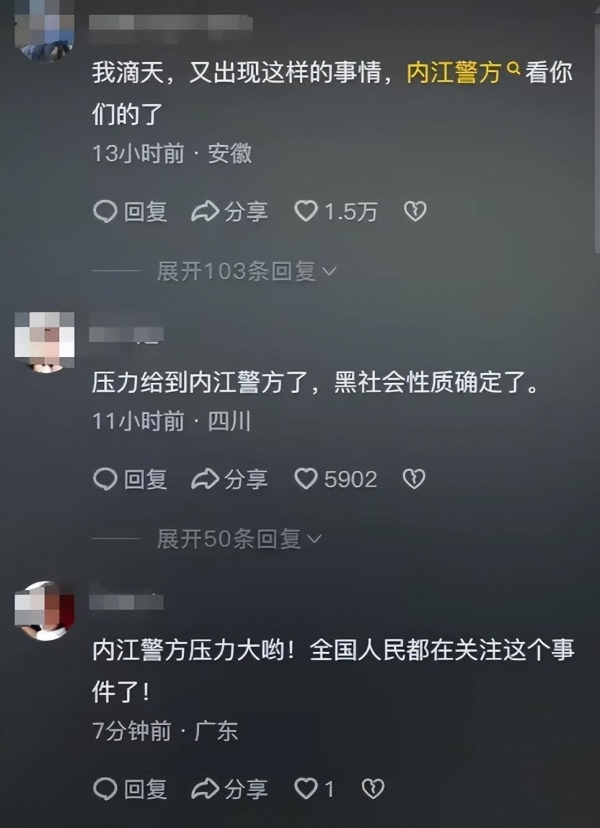Viewport: 600px width, 828px height.
Task: Open 内江警方 highlighted search link
Action: coord(454,73)
